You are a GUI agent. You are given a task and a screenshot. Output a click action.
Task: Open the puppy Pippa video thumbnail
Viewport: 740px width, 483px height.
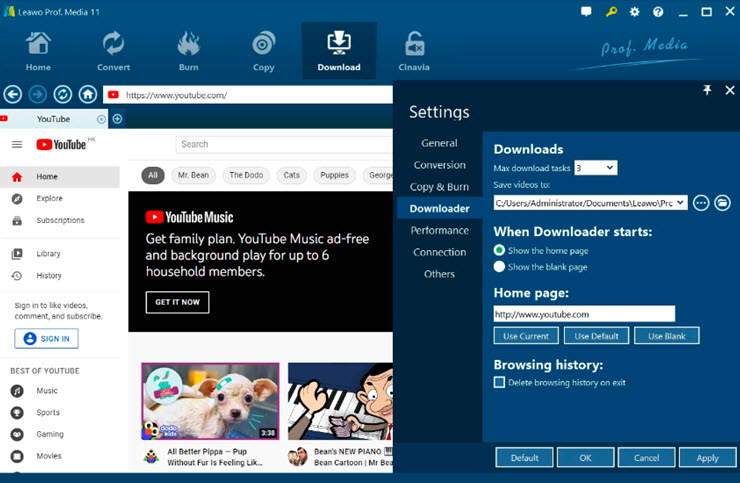[210, 401]
